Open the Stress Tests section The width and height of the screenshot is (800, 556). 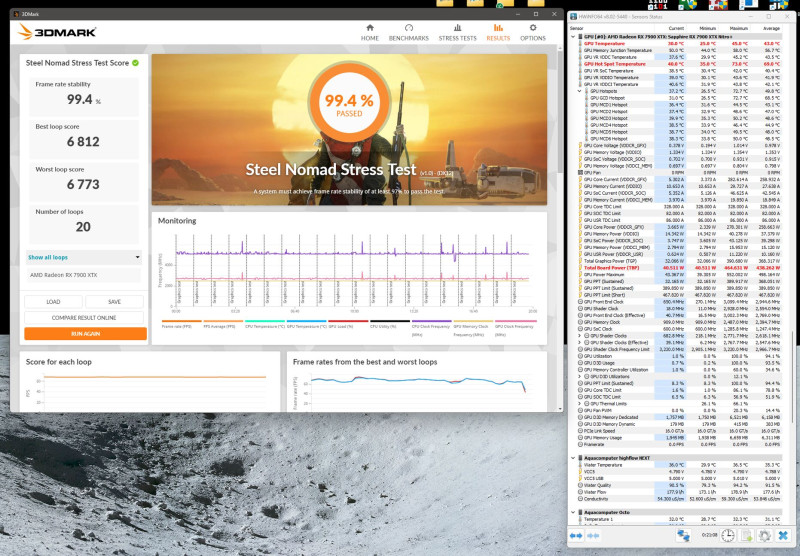[458, 33]
